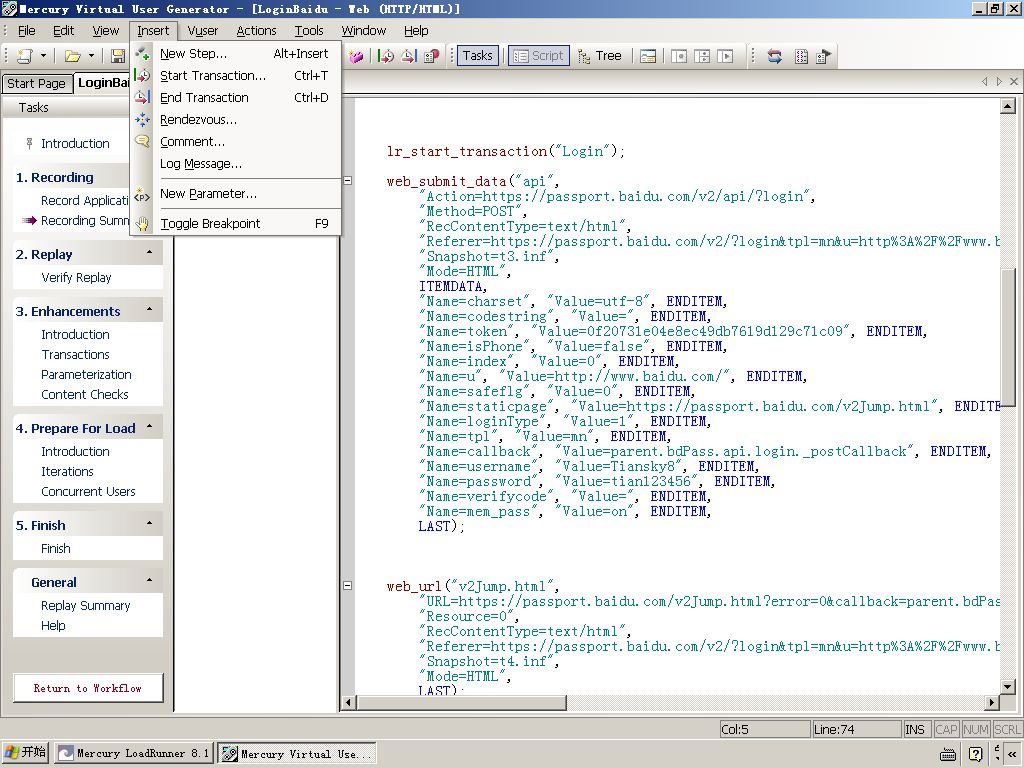Open the Help menu

click(x=416, y=31)
